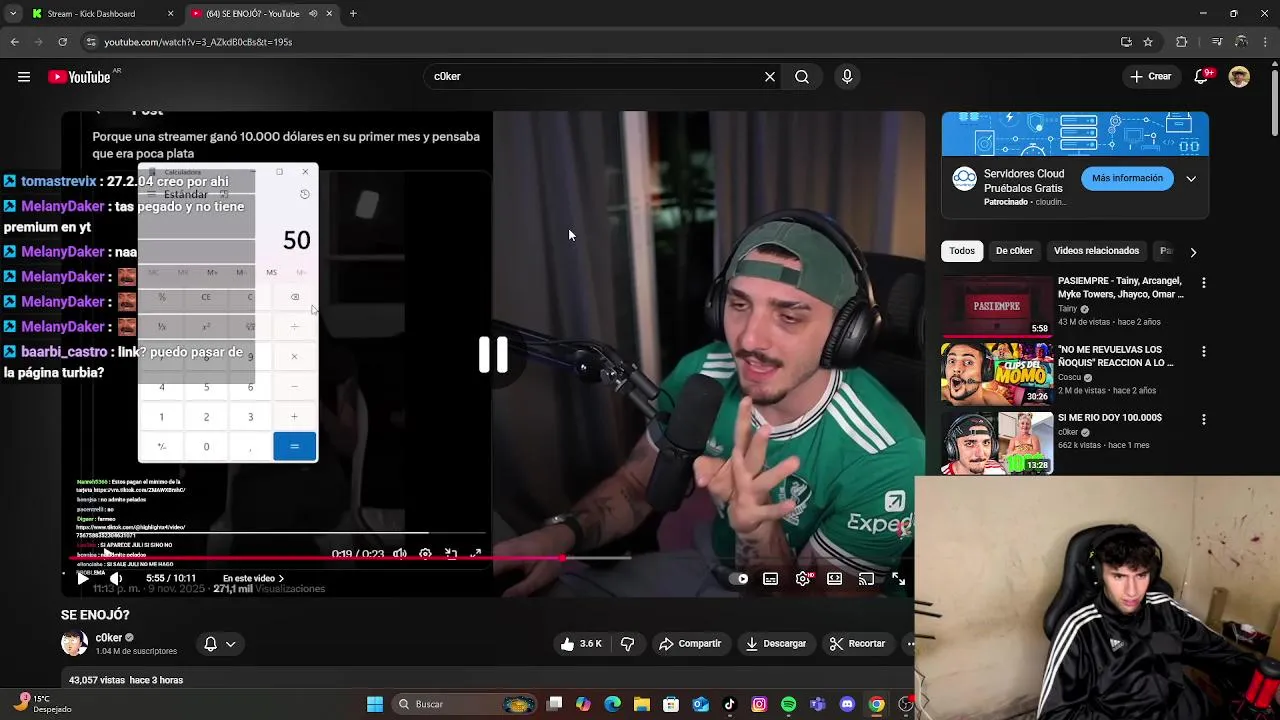Viewport: 1280px width, 720px height.
Task: Click the taskbar Buscar search box
Action: tap(465, 704)
